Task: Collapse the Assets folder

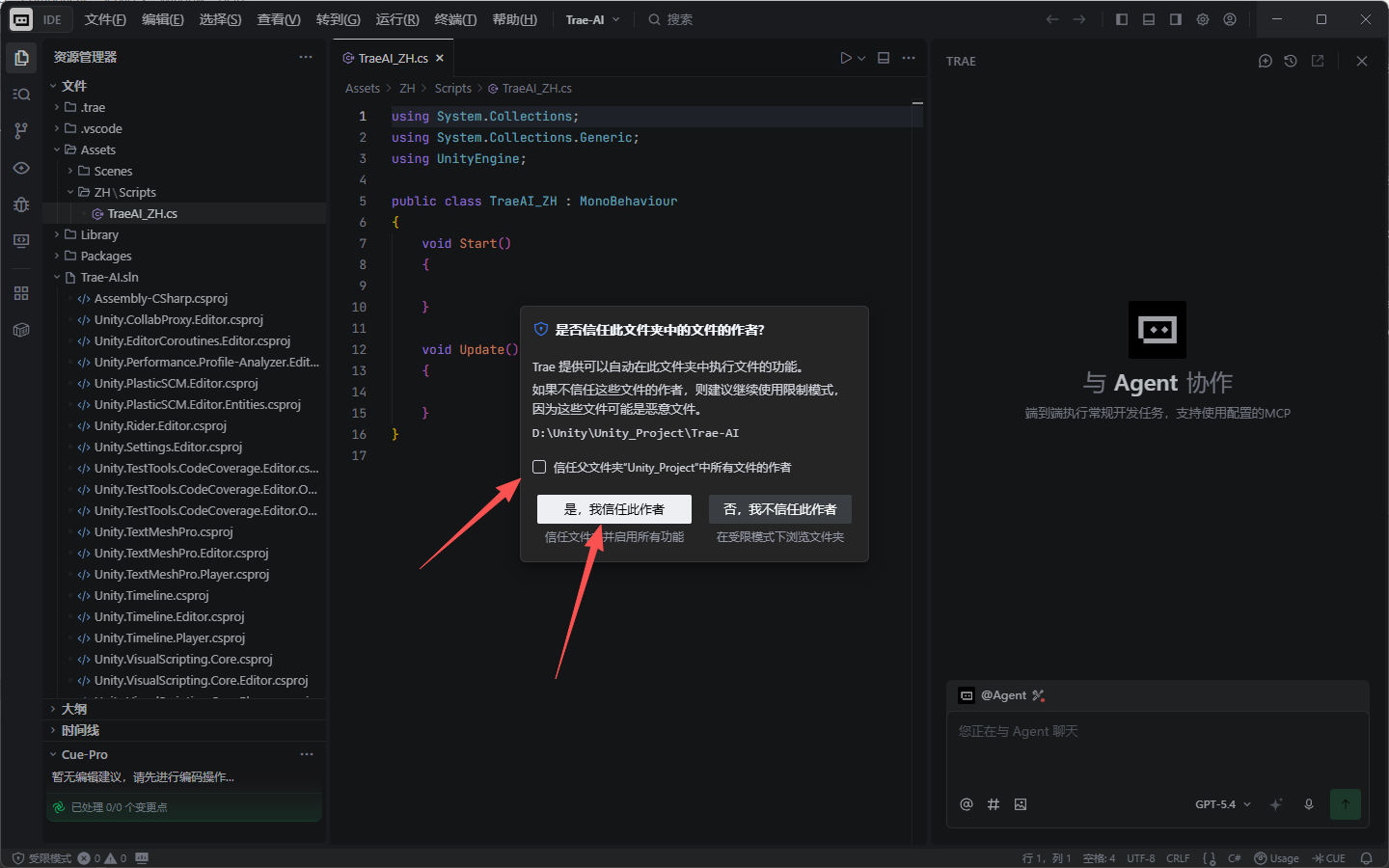Action: (57, 149)
